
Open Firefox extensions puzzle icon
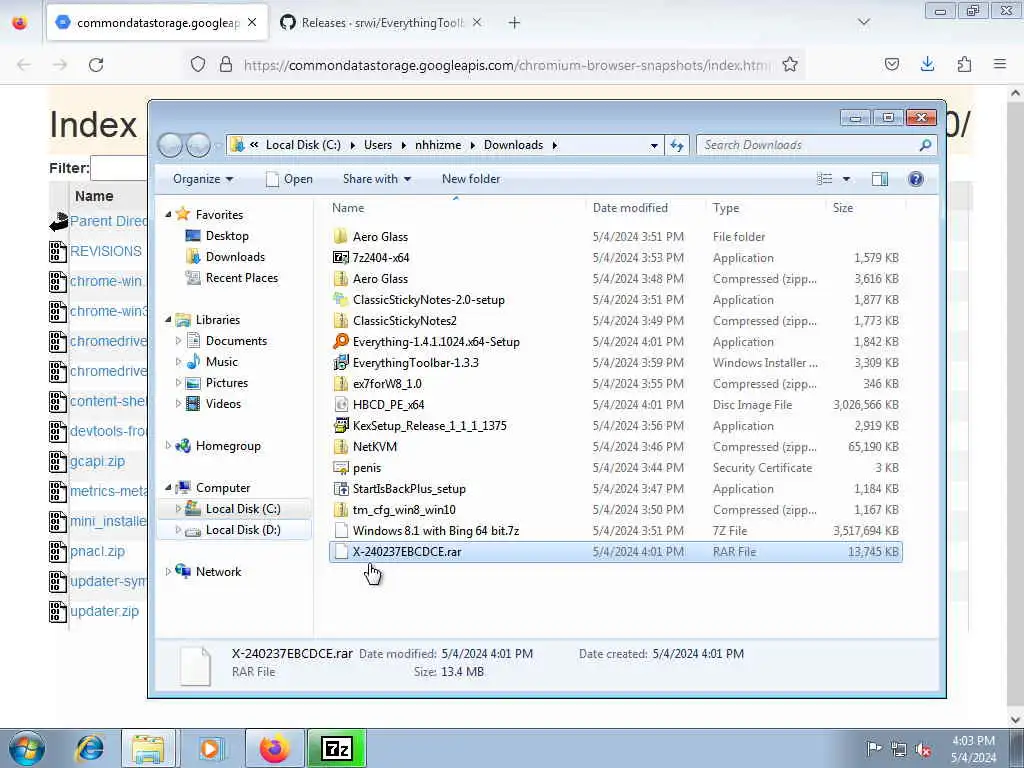pos(964,64)
